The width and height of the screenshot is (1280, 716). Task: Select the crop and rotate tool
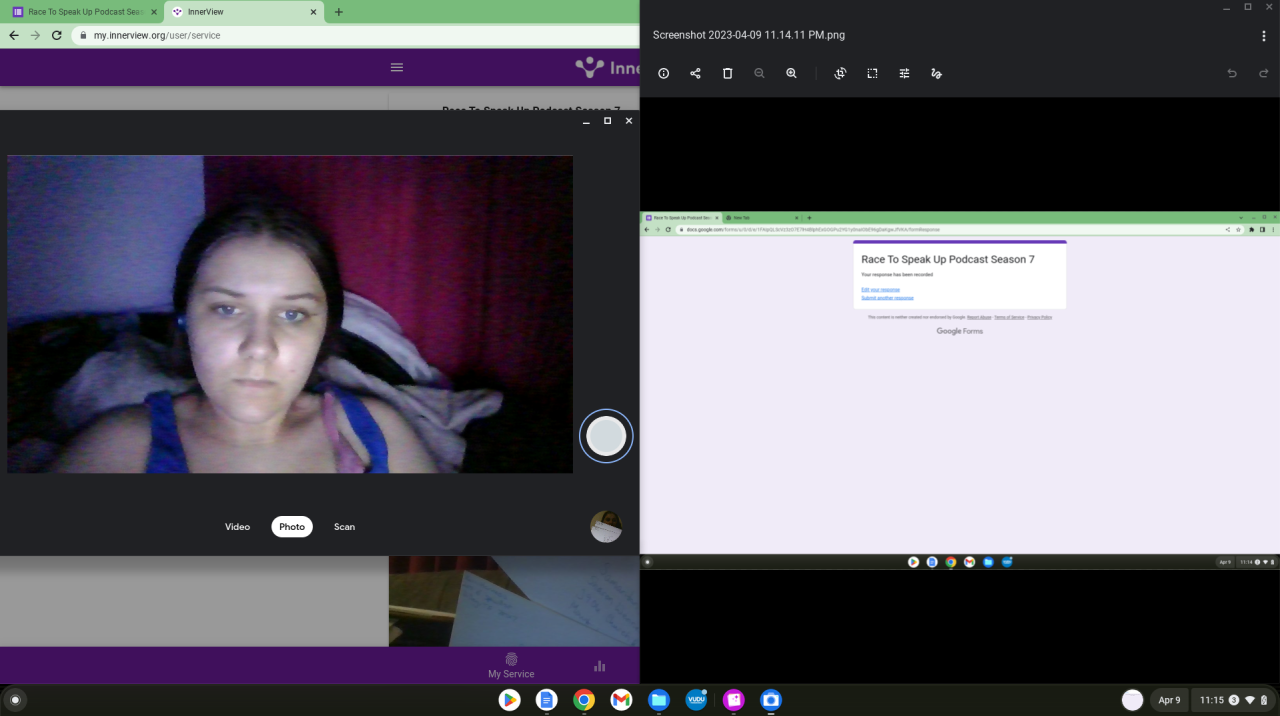tap(840, 73)
